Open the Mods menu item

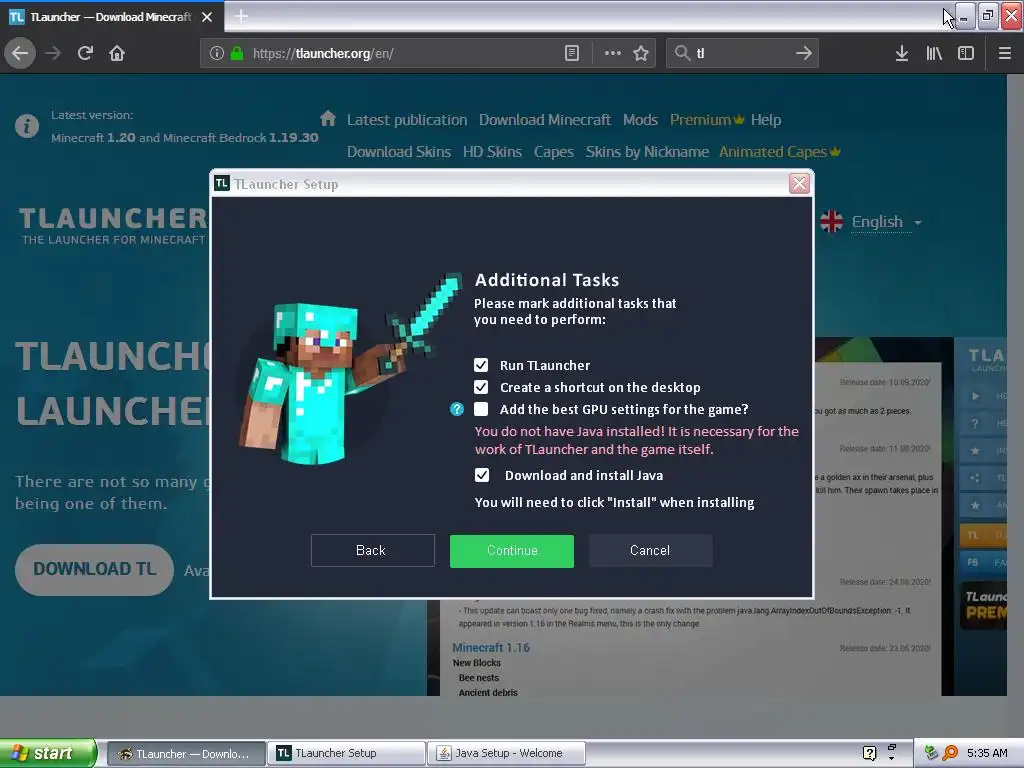pyautogui.click(x=640, y=120)
